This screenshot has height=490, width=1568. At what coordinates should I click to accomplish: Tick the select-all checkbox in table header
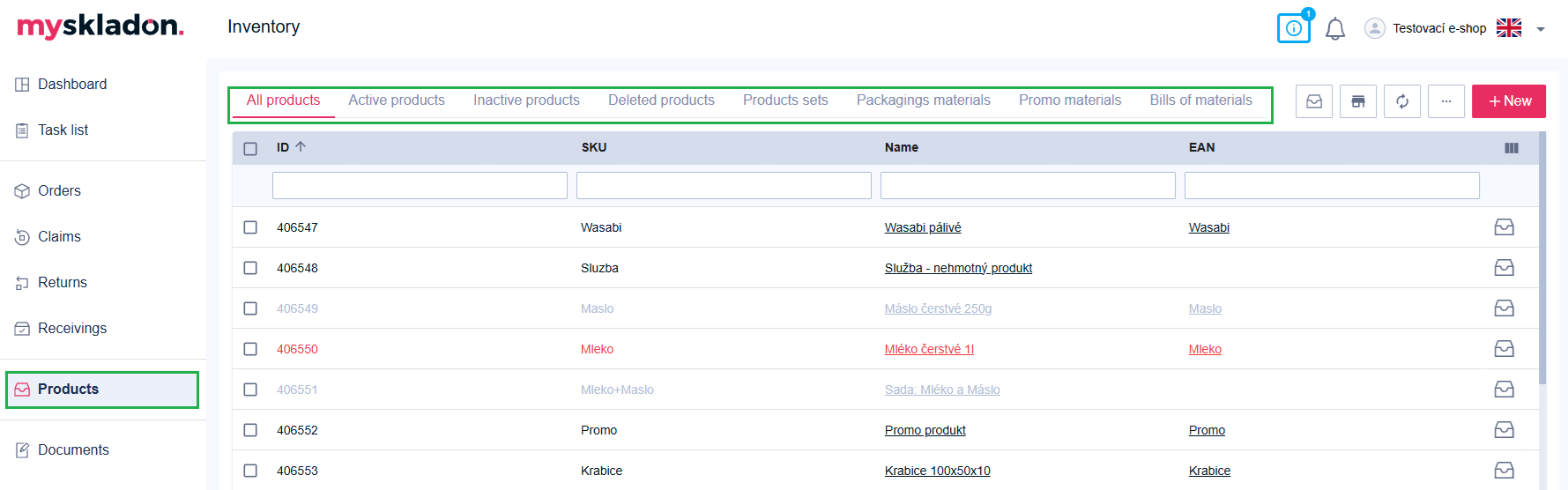coord(250,149)
